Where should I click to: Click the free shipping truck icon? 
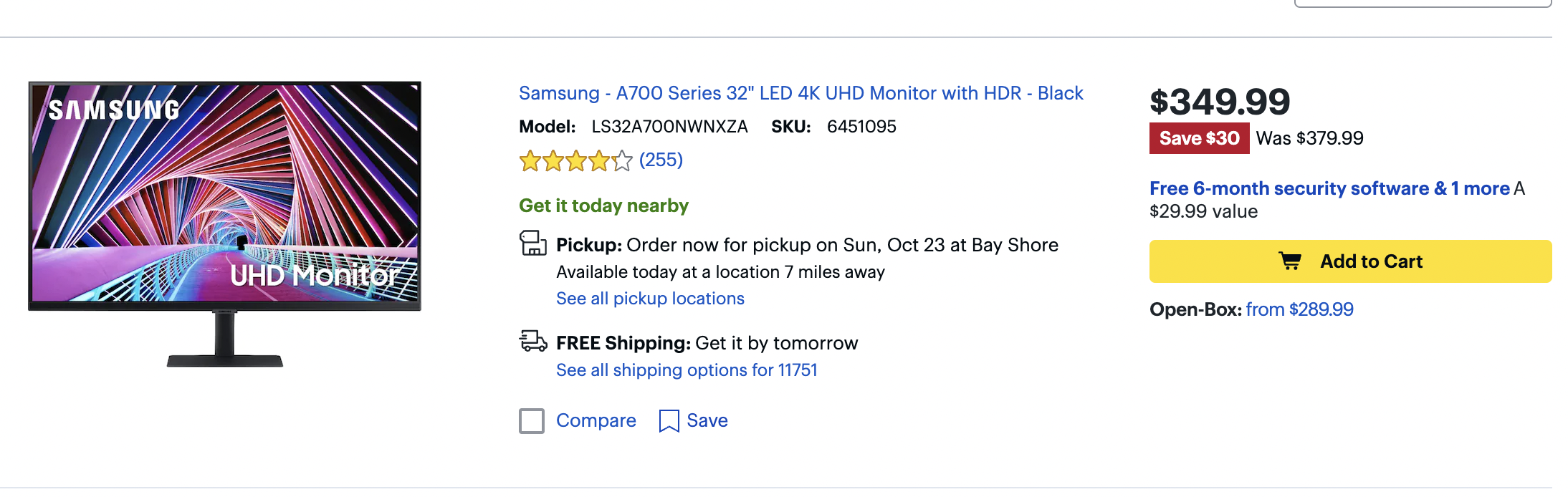coord(532,342)
